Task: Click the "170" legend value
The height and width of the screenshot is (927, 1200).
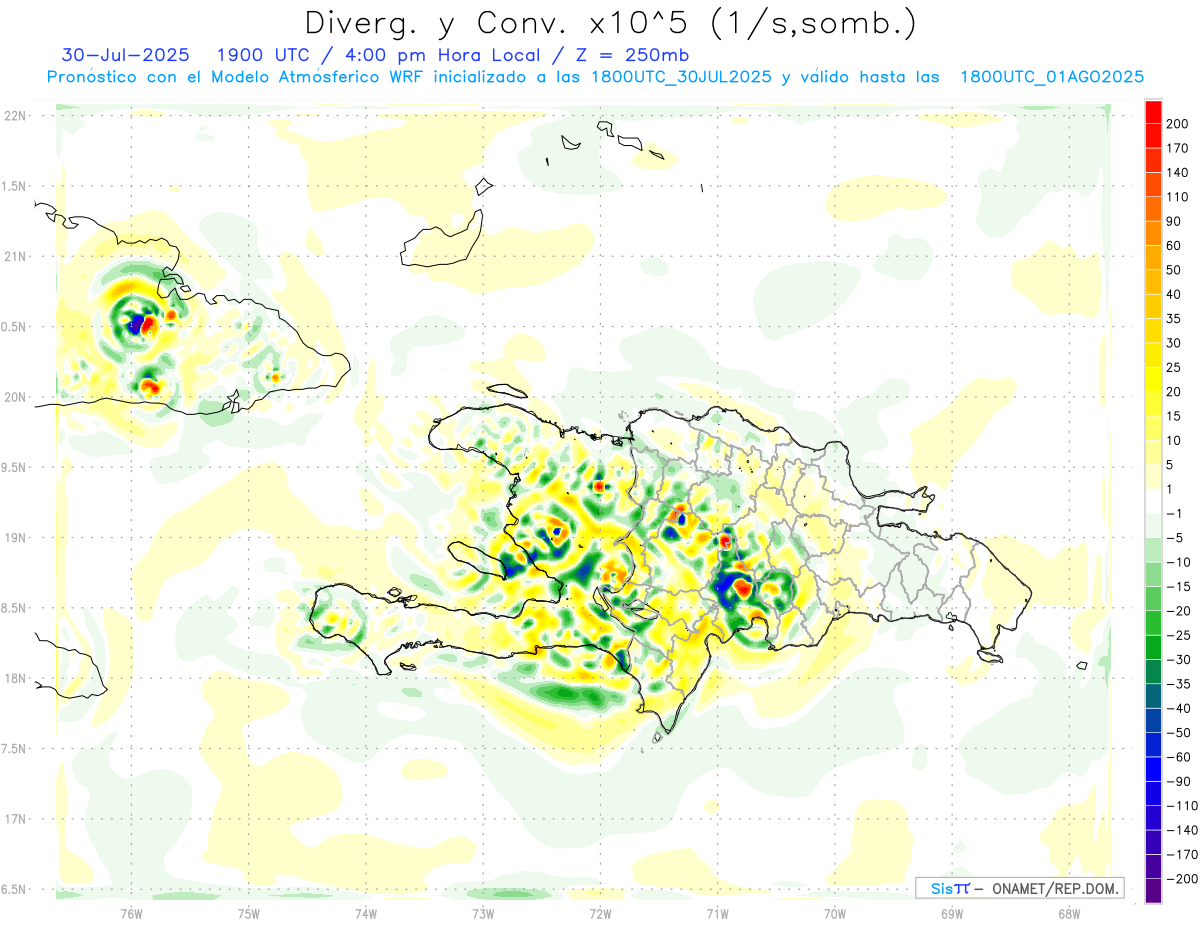Action: [x=1177, y=148]
